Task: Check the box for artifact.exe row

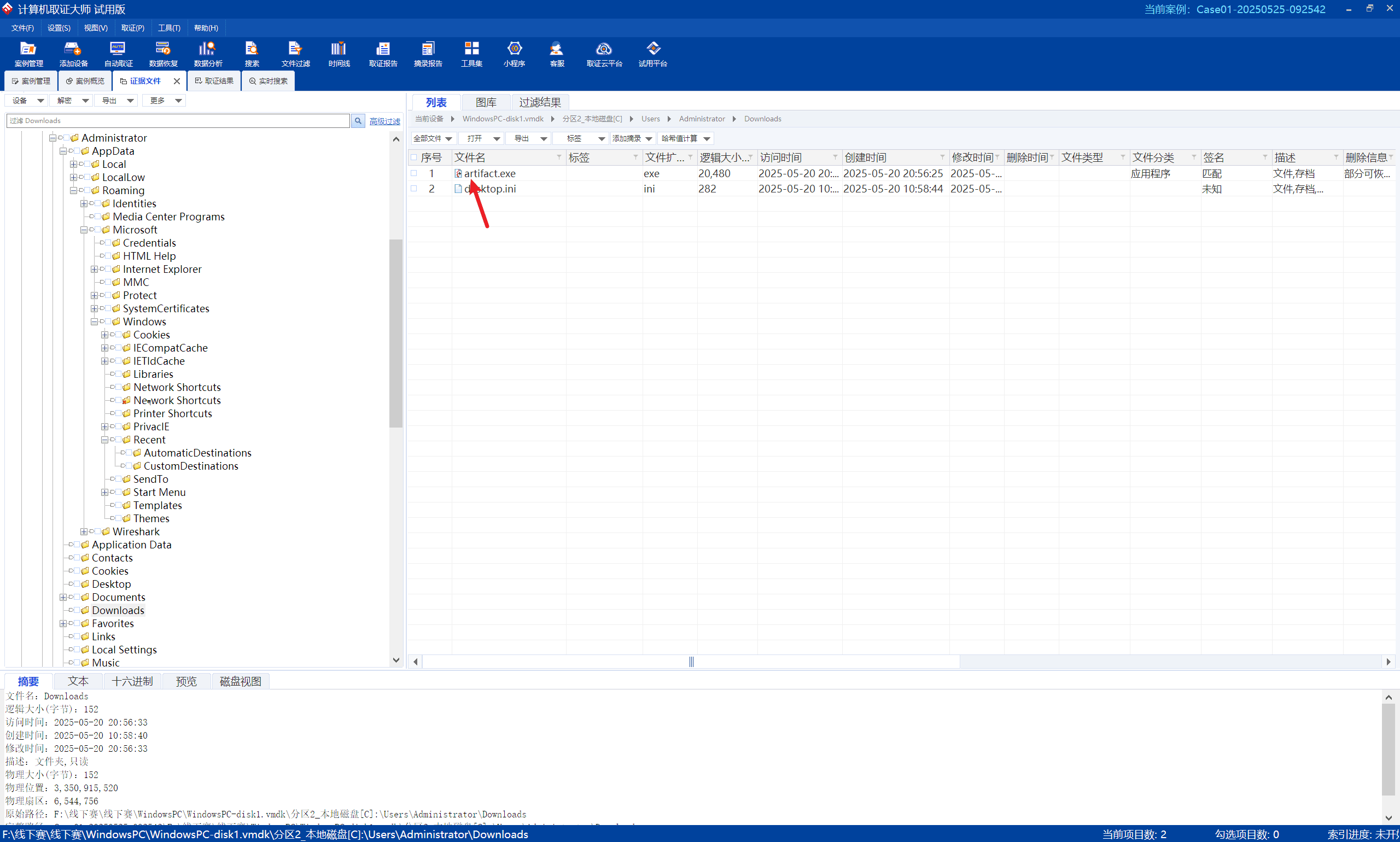Action: click(x=413, y=173)
